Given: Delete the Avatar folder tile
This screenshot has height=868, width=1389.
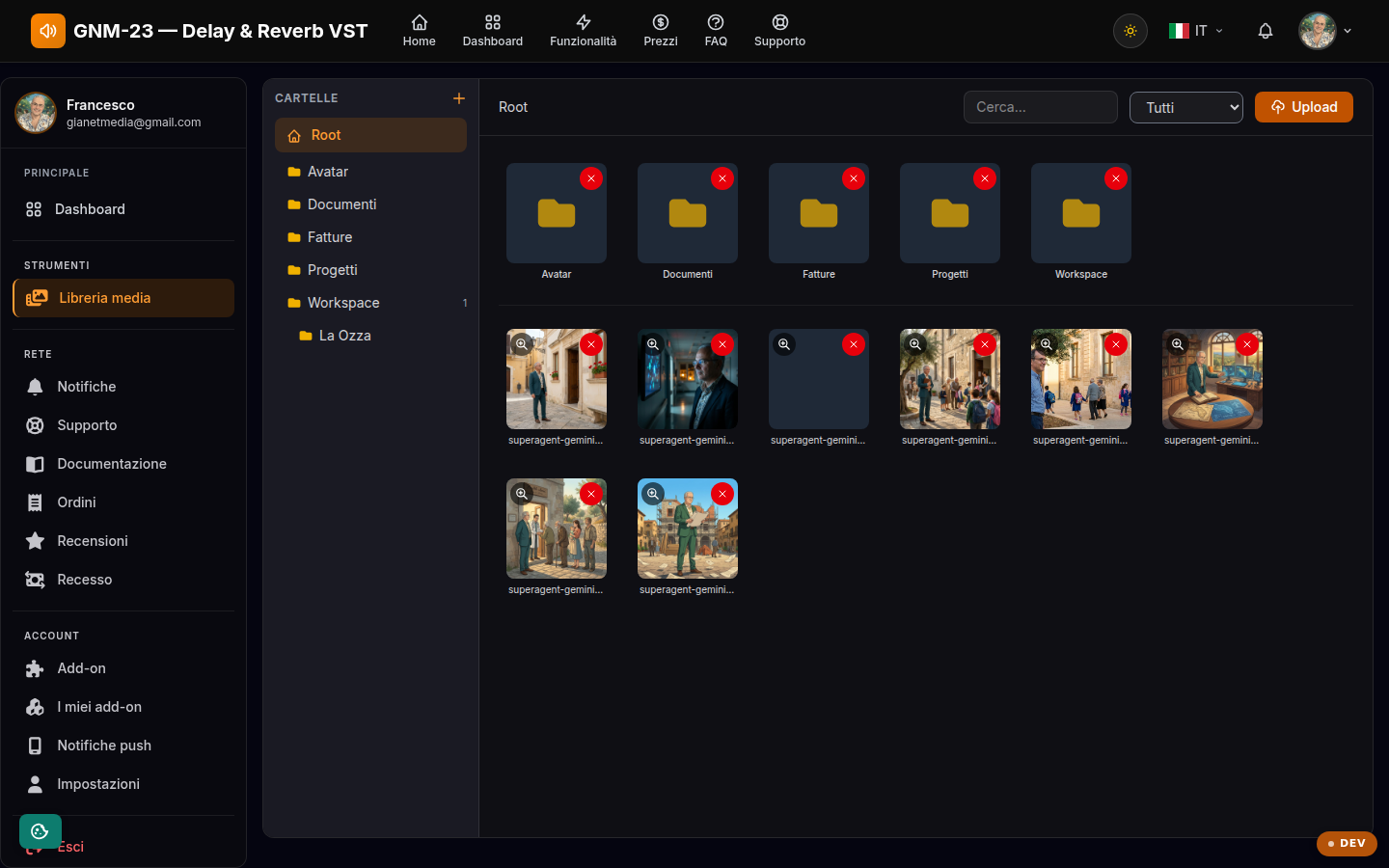Looking at the screenshot, I should pyautogui.click(x=591, y=178).
